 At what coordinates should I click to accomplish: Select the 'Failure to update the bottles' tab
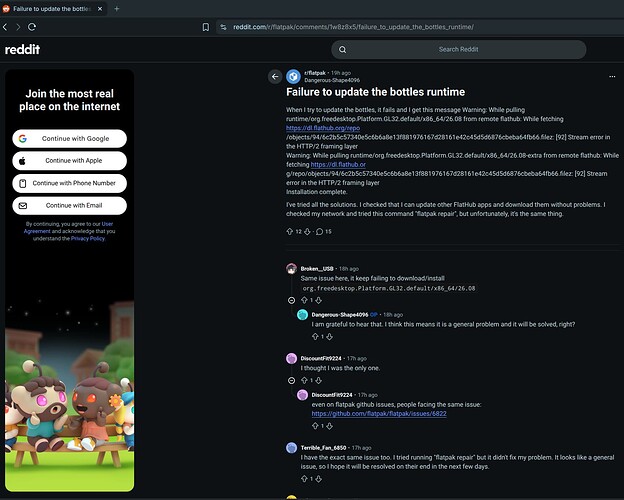[53, 8]
